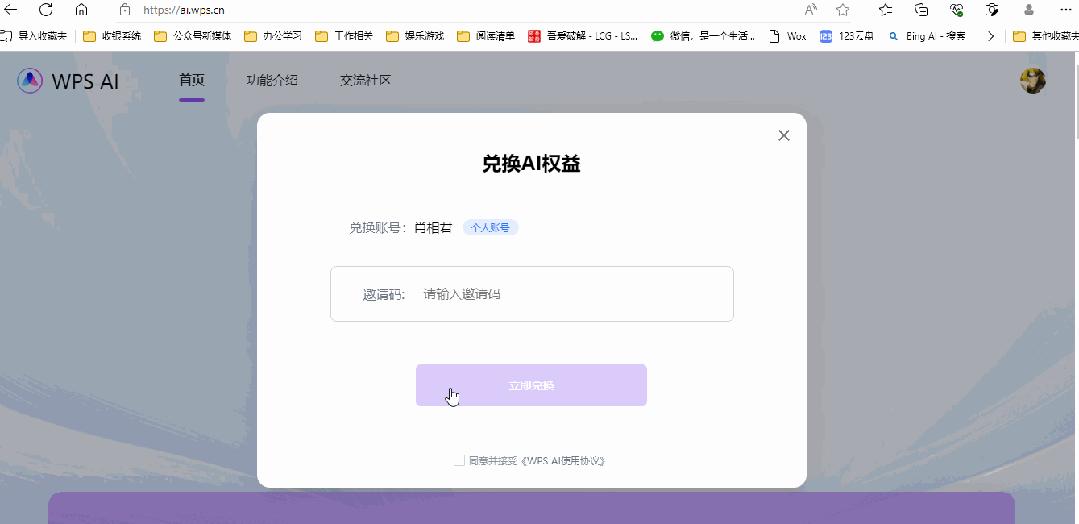Open the 工作相关 bookmark folder
Screen dimensions: 1079x524
[343, 36]
